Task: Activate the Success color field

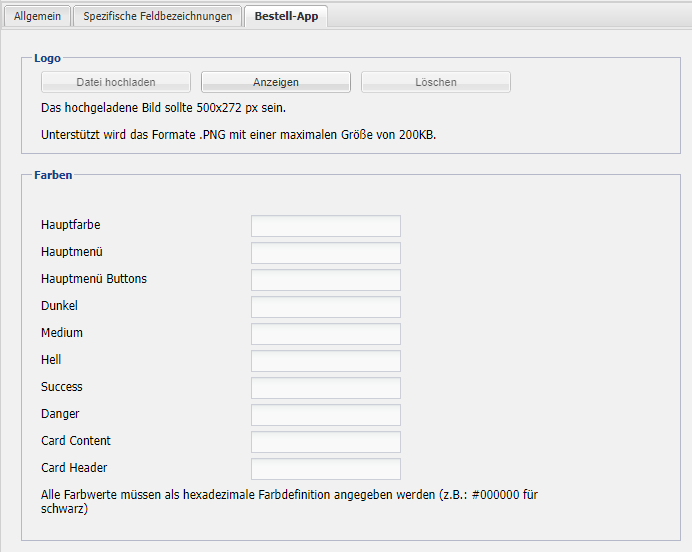Action: pos(325,387)
